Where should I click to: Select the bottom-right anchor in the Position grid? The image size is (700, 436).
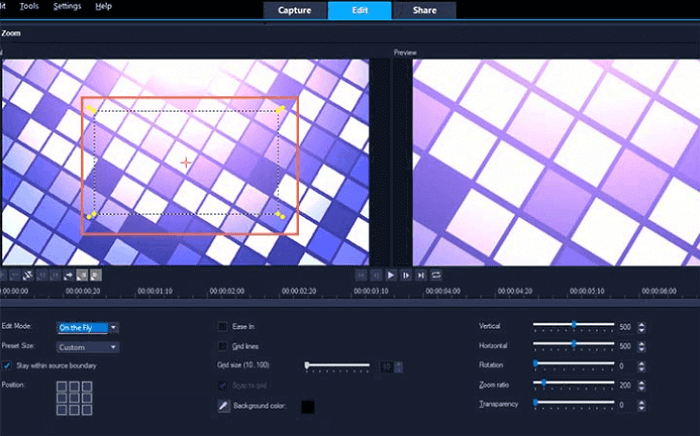coord(85,408)
